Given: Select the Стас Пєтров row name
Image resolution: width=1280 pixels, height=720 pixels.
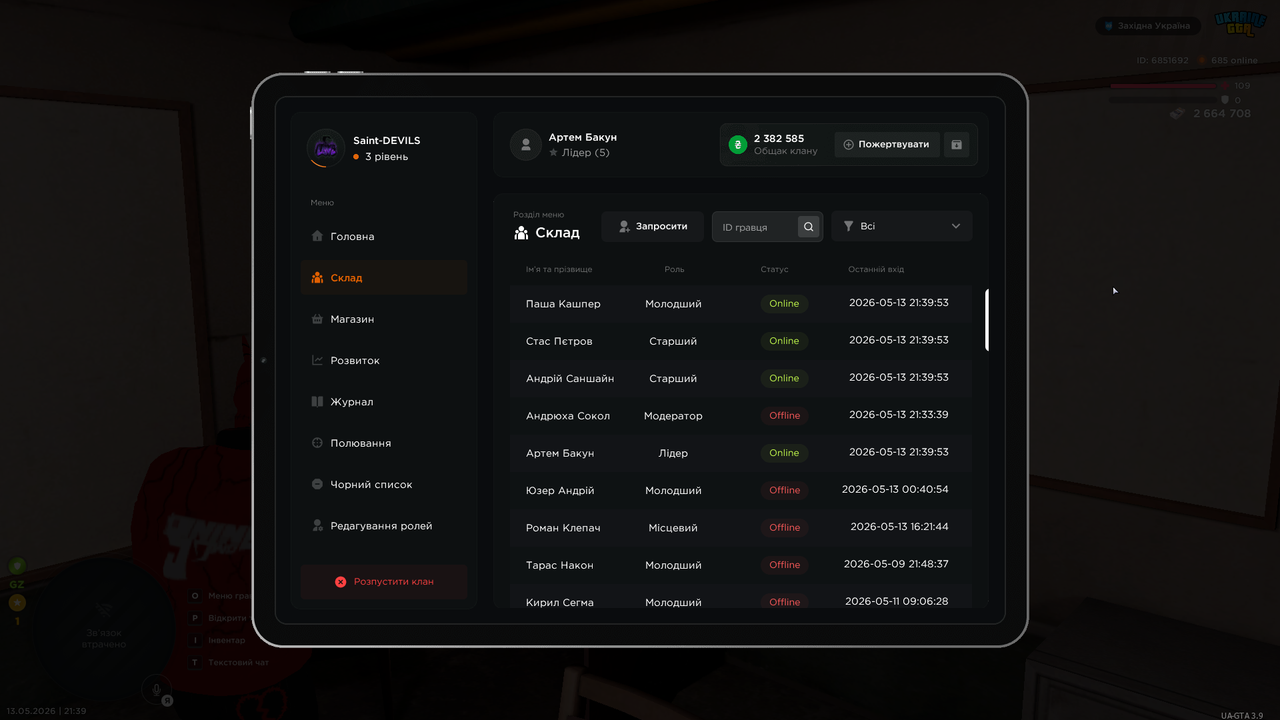Looking at the screenshot, I should tap(559, 341).
